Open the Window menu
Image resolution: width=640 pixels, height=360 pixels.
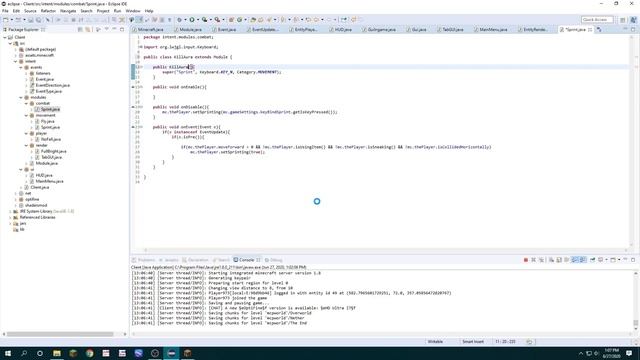point(133,11)
